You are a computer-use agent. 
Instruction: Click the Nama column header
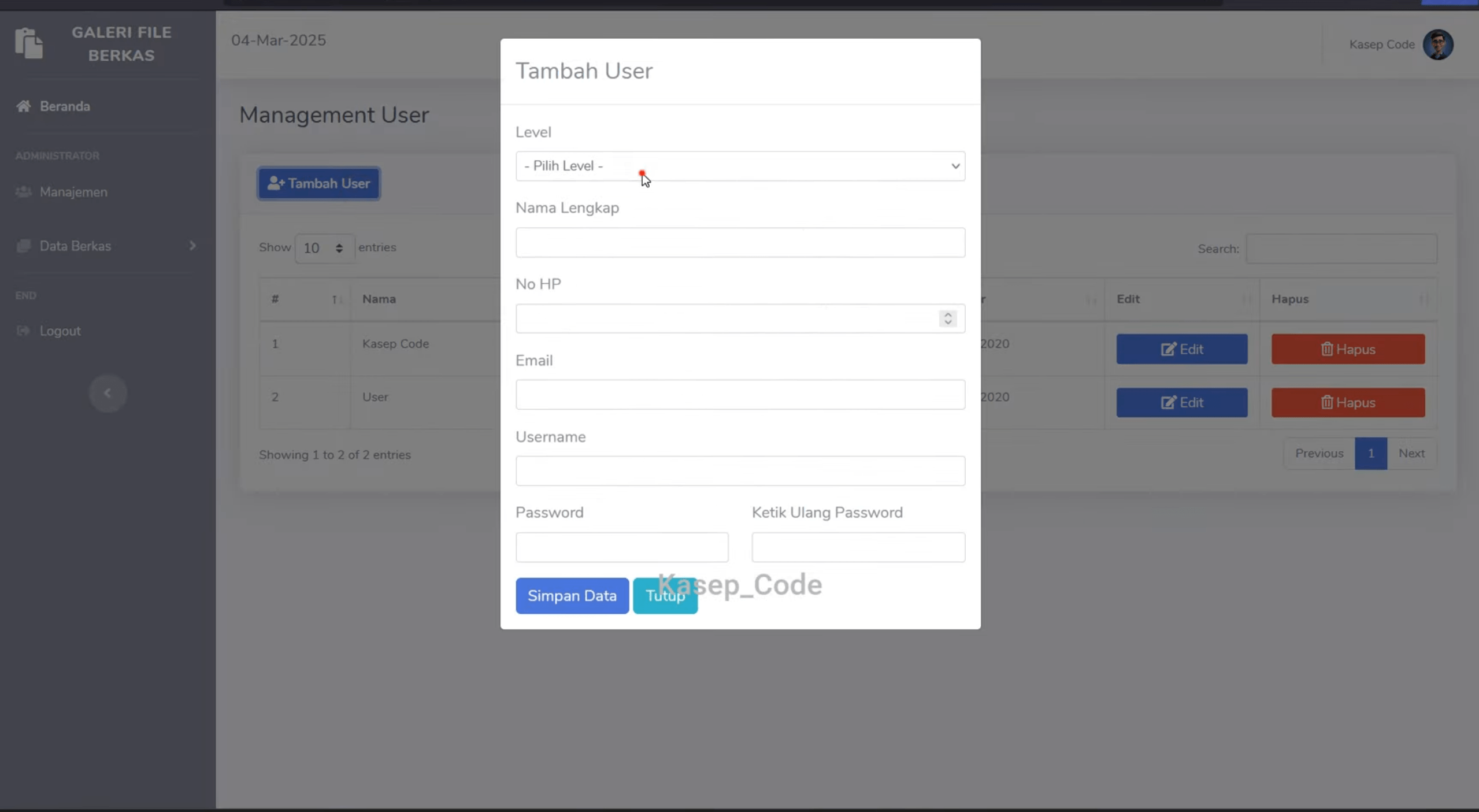tap(379, 299)
